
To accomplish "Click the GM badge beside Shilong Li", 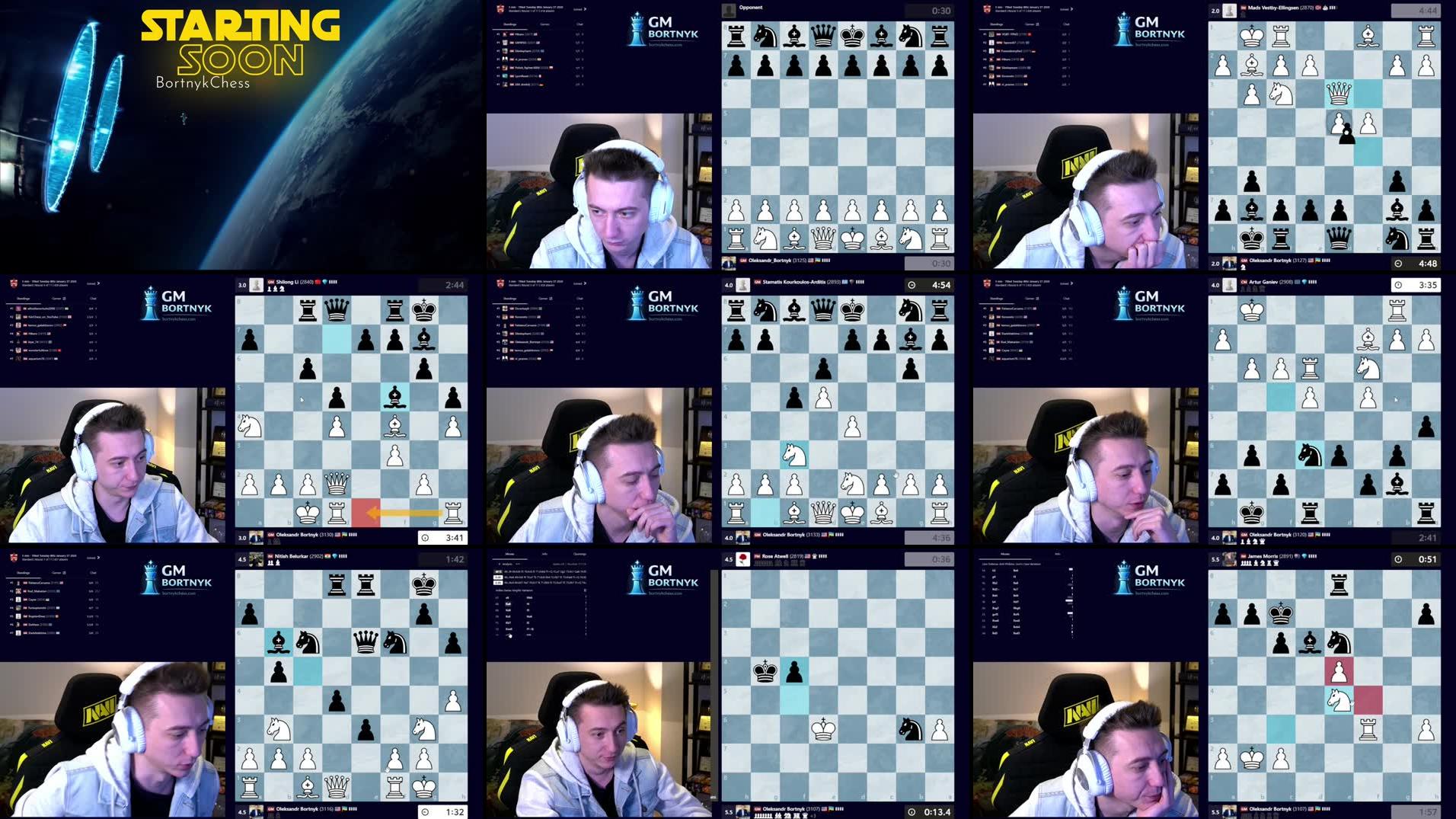I will click(x=269, y=281).
